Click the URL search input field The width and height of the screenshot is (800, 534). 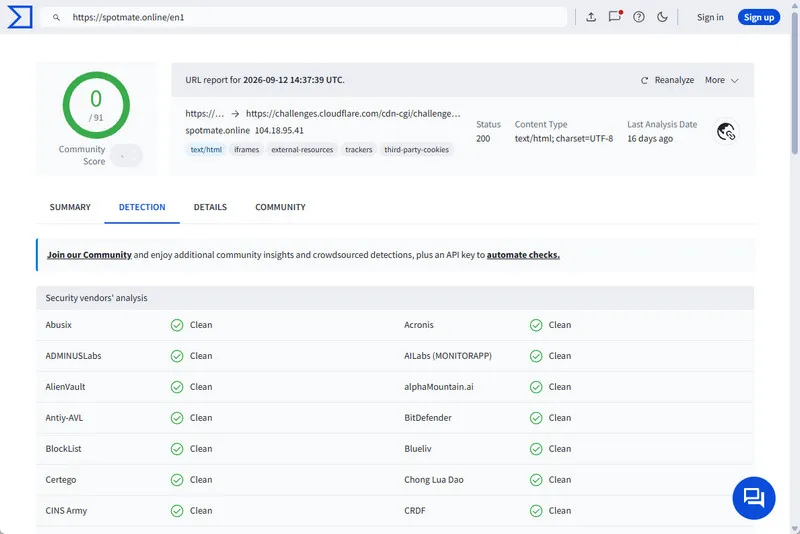304,17
